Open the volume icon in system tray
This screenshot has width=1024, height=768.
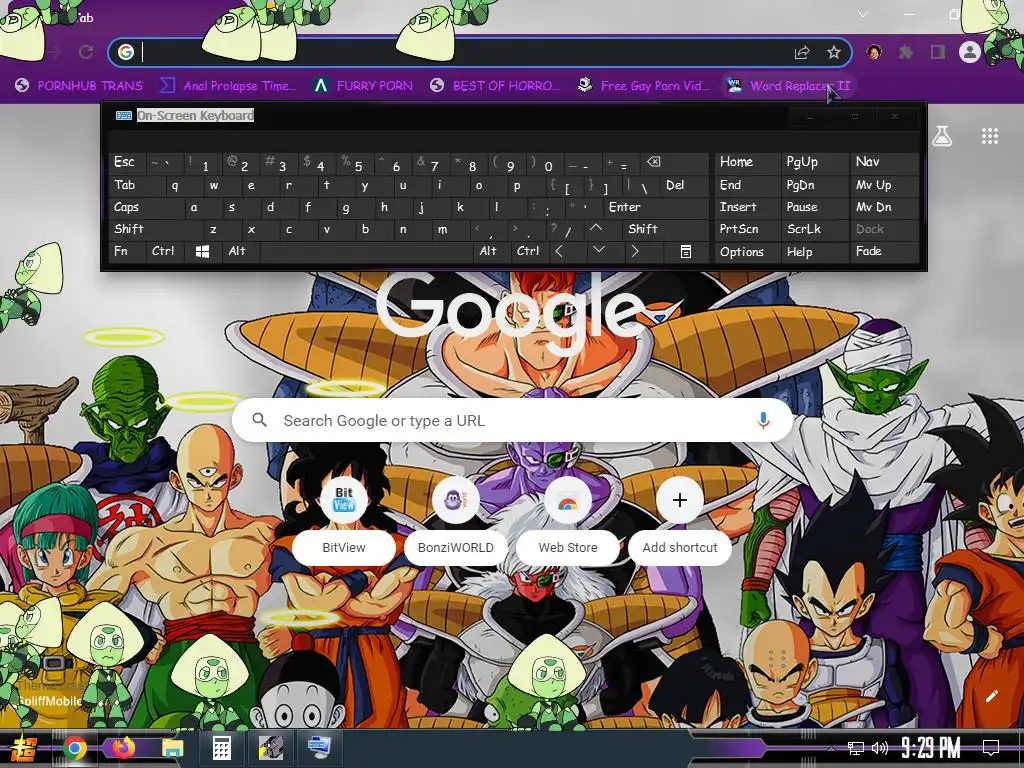tap(880, 748)
